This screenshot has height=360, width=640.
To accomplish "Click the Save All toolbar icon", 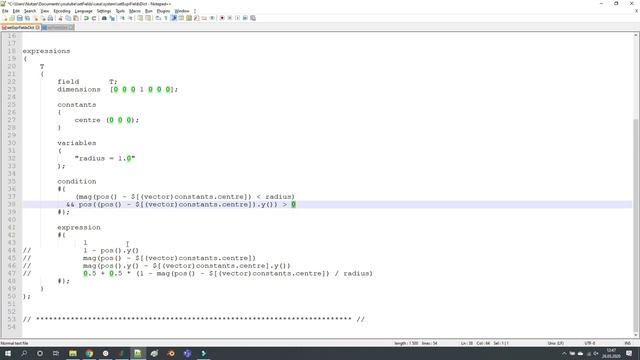I will 27,18.
